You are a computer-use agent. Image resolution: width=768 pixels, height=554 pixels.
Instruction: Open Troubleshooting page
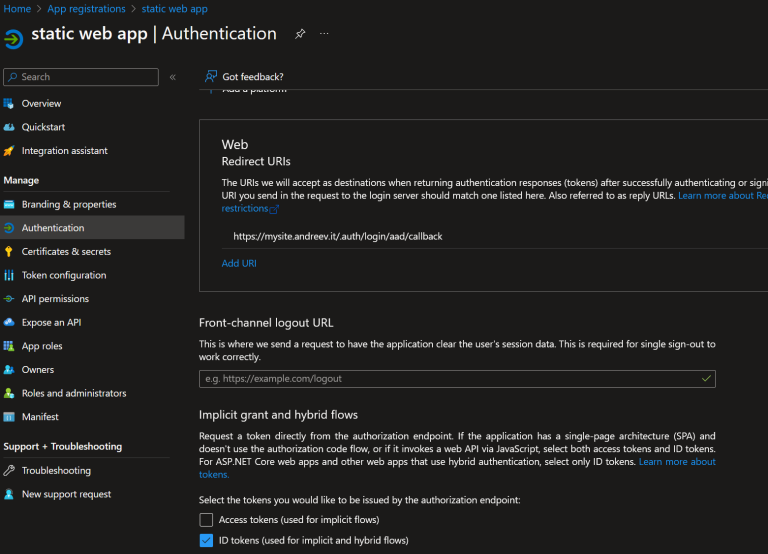pyautogui.click(x=56, y=471)
